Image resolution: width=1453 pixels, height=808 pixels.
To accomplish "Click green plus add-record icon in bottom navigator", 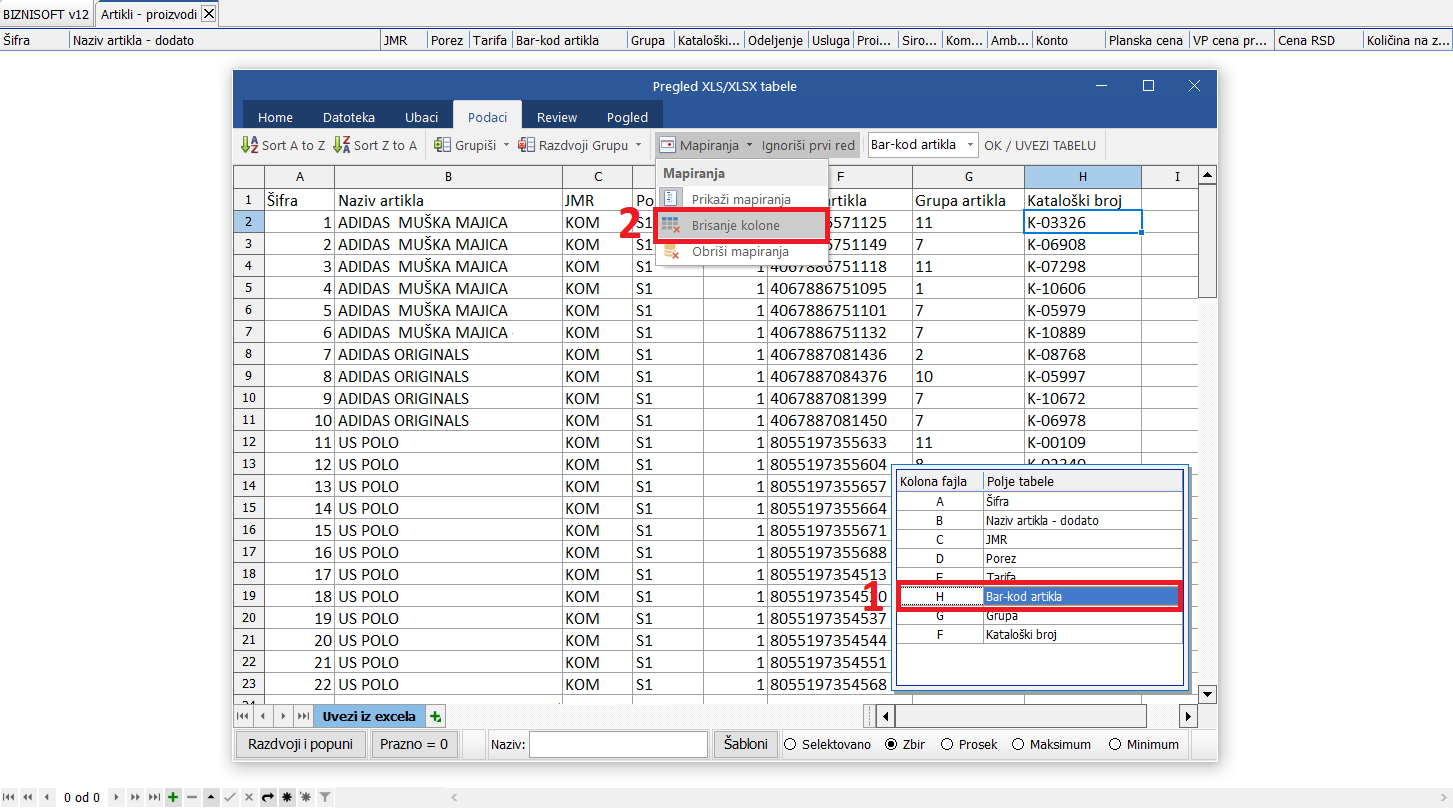I will (173, 797).
